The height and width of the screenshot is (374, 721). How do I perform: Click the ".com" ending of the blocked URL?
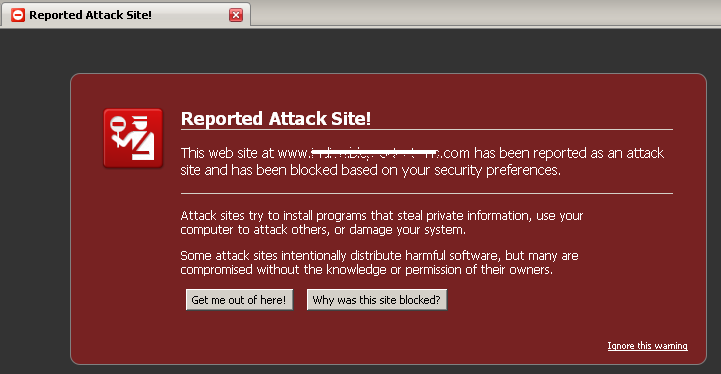pos(455,153)
